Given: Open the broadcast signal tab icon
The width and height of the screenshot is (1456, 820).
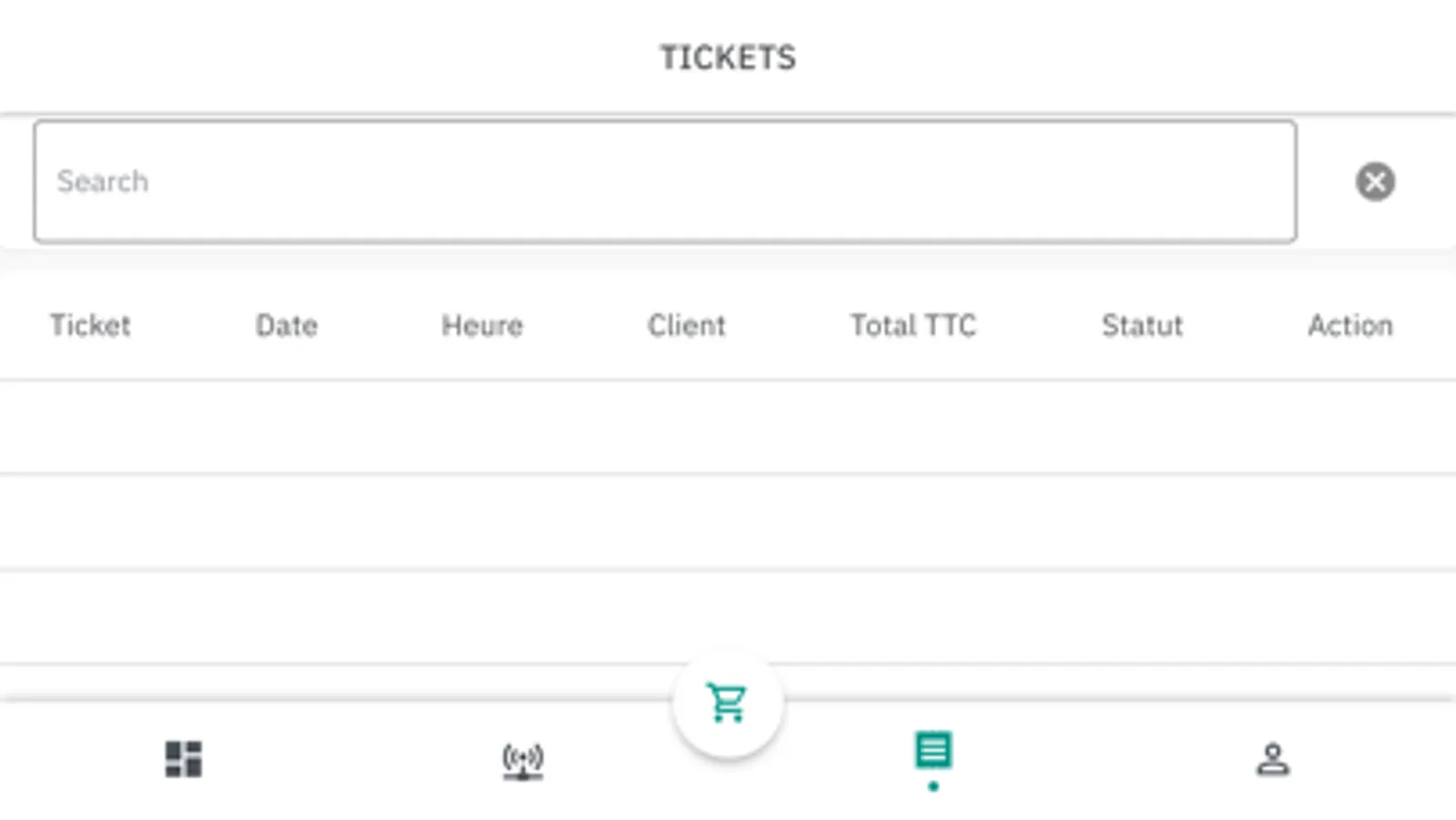Looking at the screenshot, I should pos(523,760).
